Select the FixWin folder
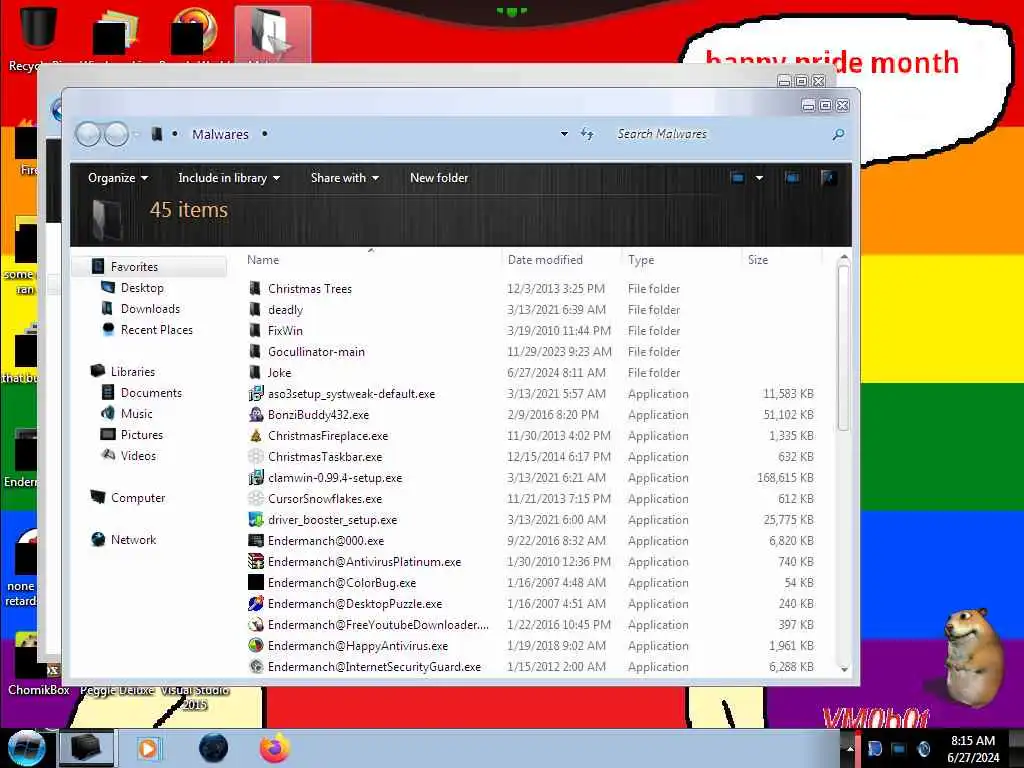The image size is (1024, 768). tap(285, 330)
